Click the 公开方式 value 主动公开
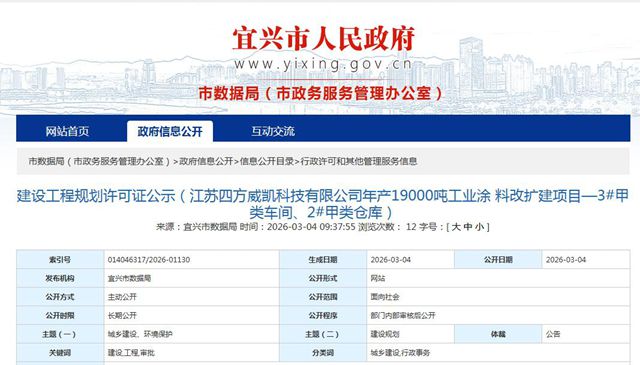This screenshot has width=640, height=365. [122, 297]
